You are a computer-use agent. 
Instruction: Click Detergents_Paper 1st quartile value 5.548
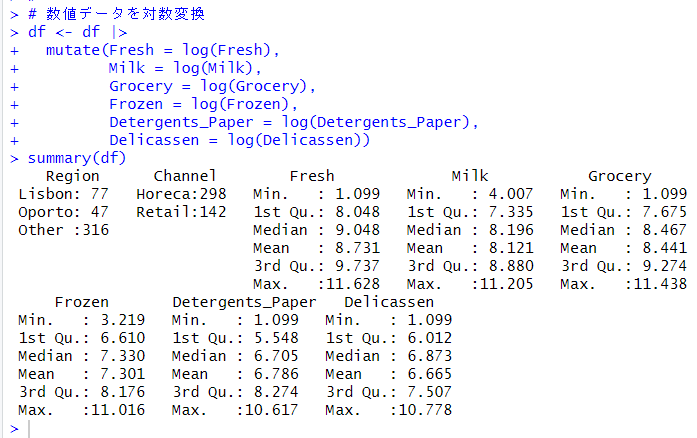pyautogui.click(x=276, y=338)
